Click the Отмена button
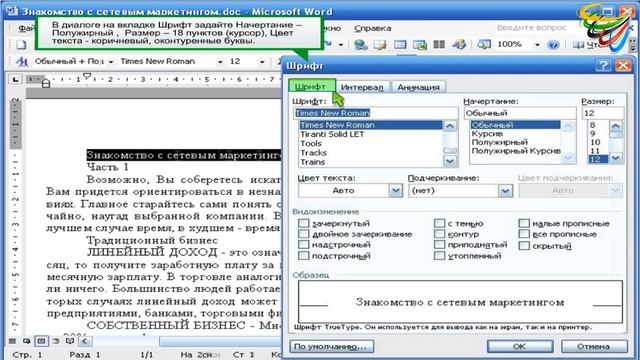The height and width of the screenshot is (360, 640). tap(593, 346)
